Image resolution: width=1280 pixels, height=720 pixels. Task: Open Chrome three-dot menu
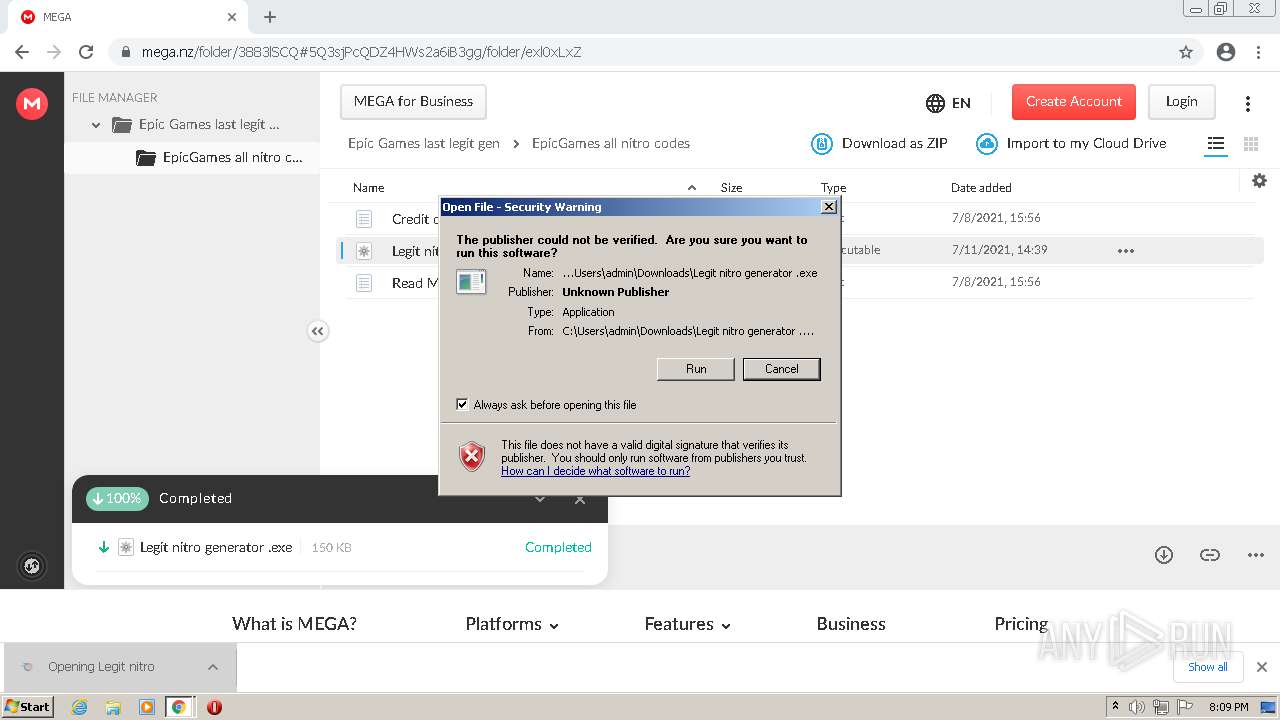click(x=1260, y=52)
